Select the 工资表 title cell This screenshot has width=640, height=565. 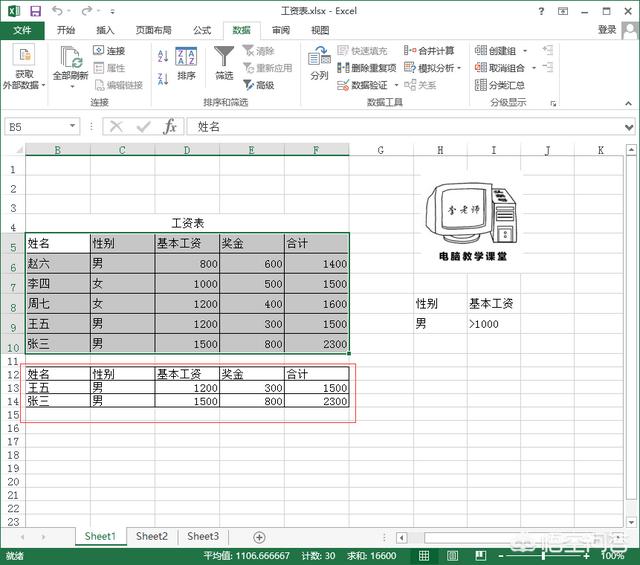click(x=187, y=223)
